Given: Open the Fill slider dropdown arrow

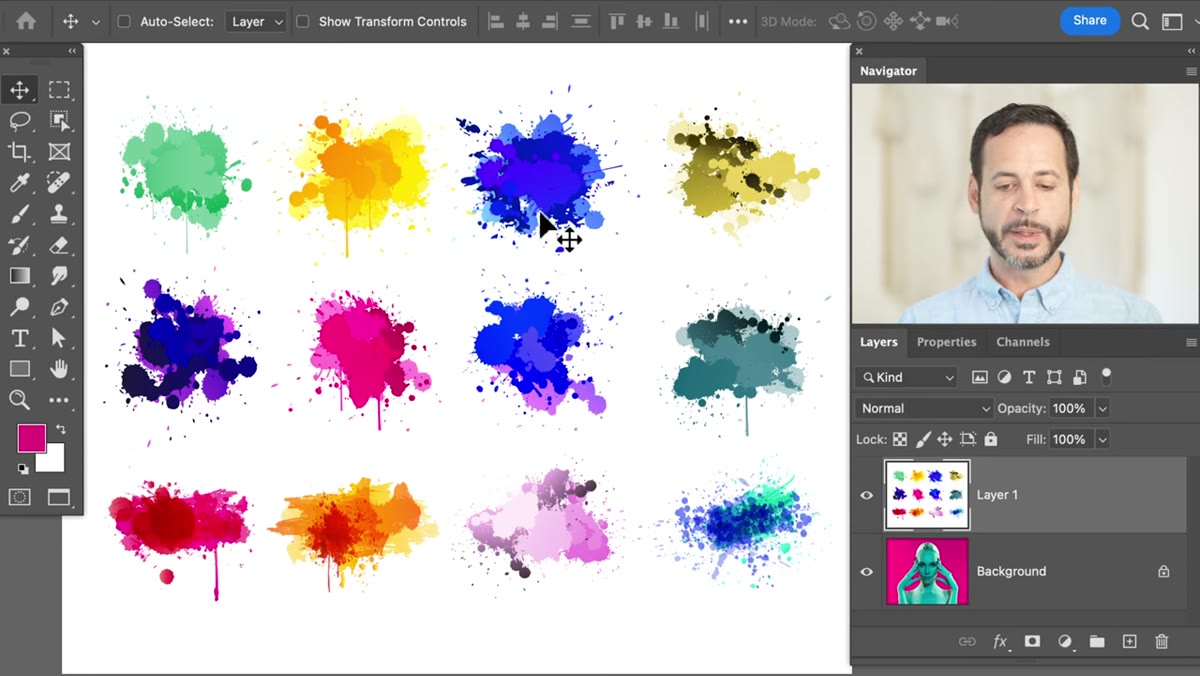Looking at the screenshot, I should 1102,439.
